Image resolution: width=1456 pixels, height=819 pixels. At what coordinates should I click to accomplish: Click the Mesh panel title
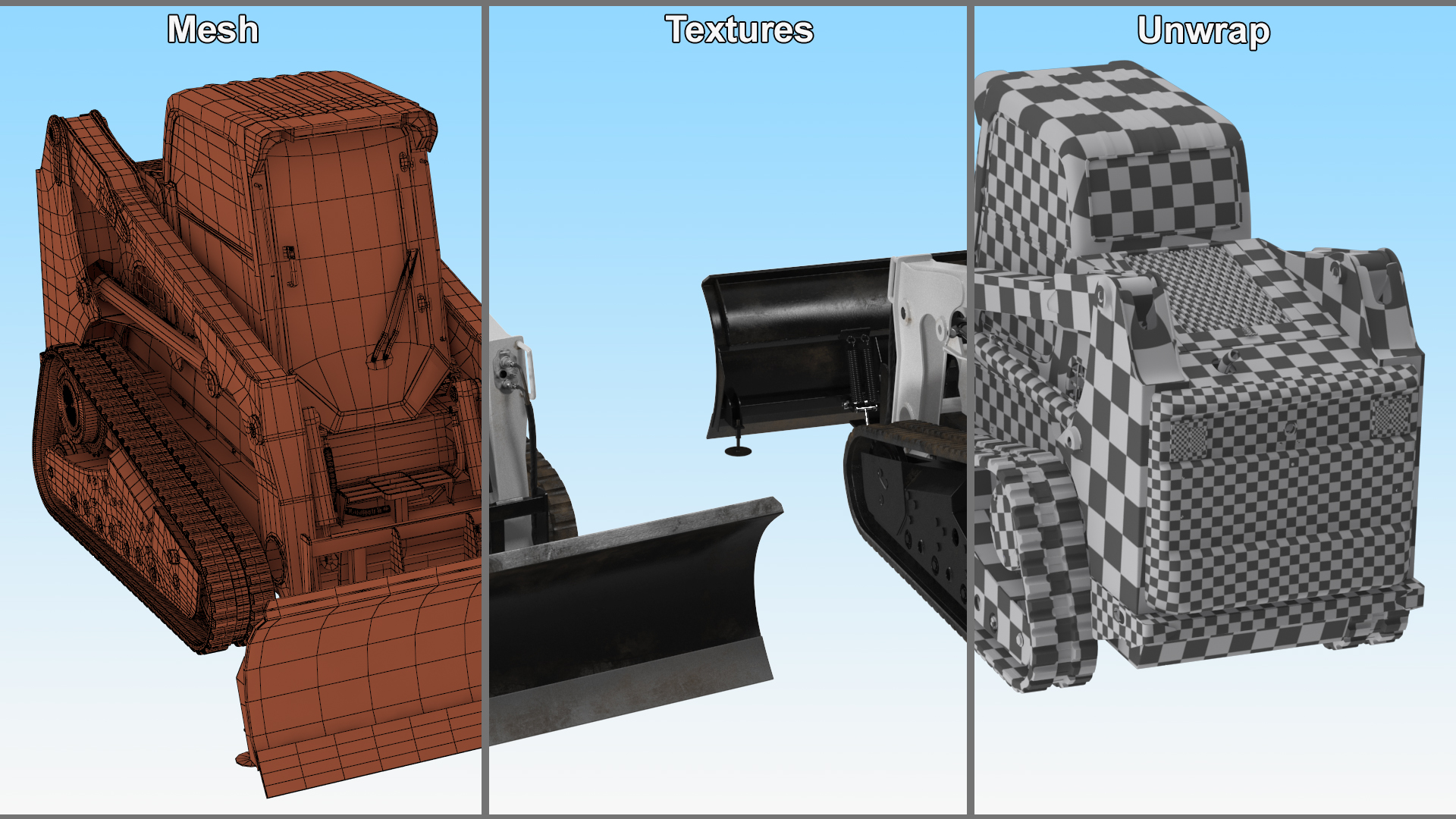[213, 30]
